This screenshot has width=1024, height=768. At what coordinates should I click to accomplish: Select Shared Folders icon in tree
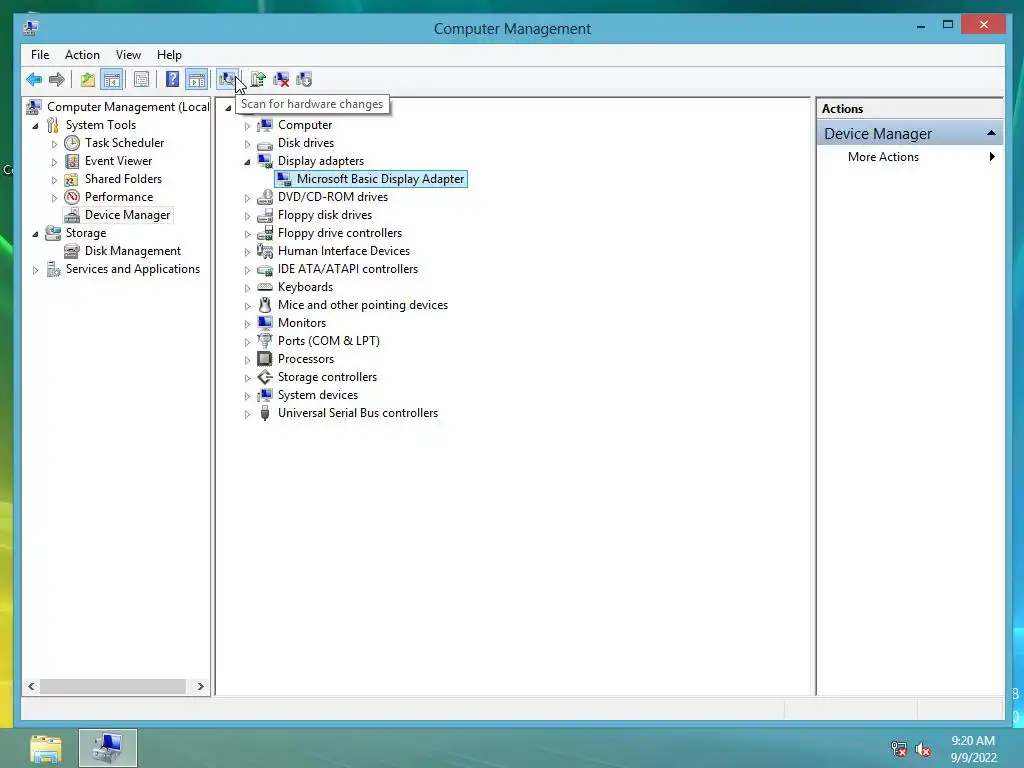click(72, 179)
